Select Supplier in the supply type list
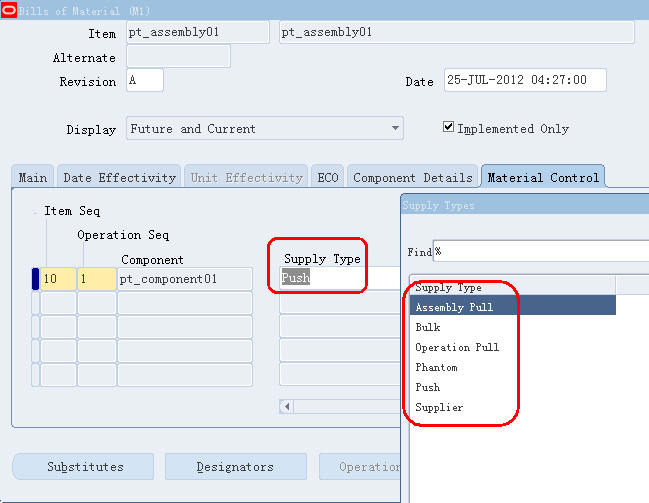The height and width of the screenshot is (503, 649). click(513, 407)
